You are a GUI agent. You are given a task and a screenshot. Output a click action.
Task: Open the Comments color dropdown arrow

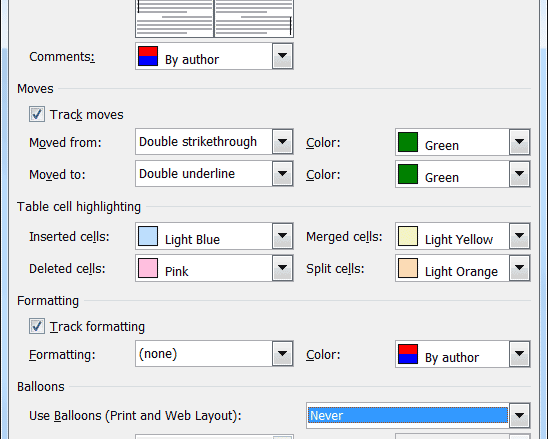tap(282, 56)
